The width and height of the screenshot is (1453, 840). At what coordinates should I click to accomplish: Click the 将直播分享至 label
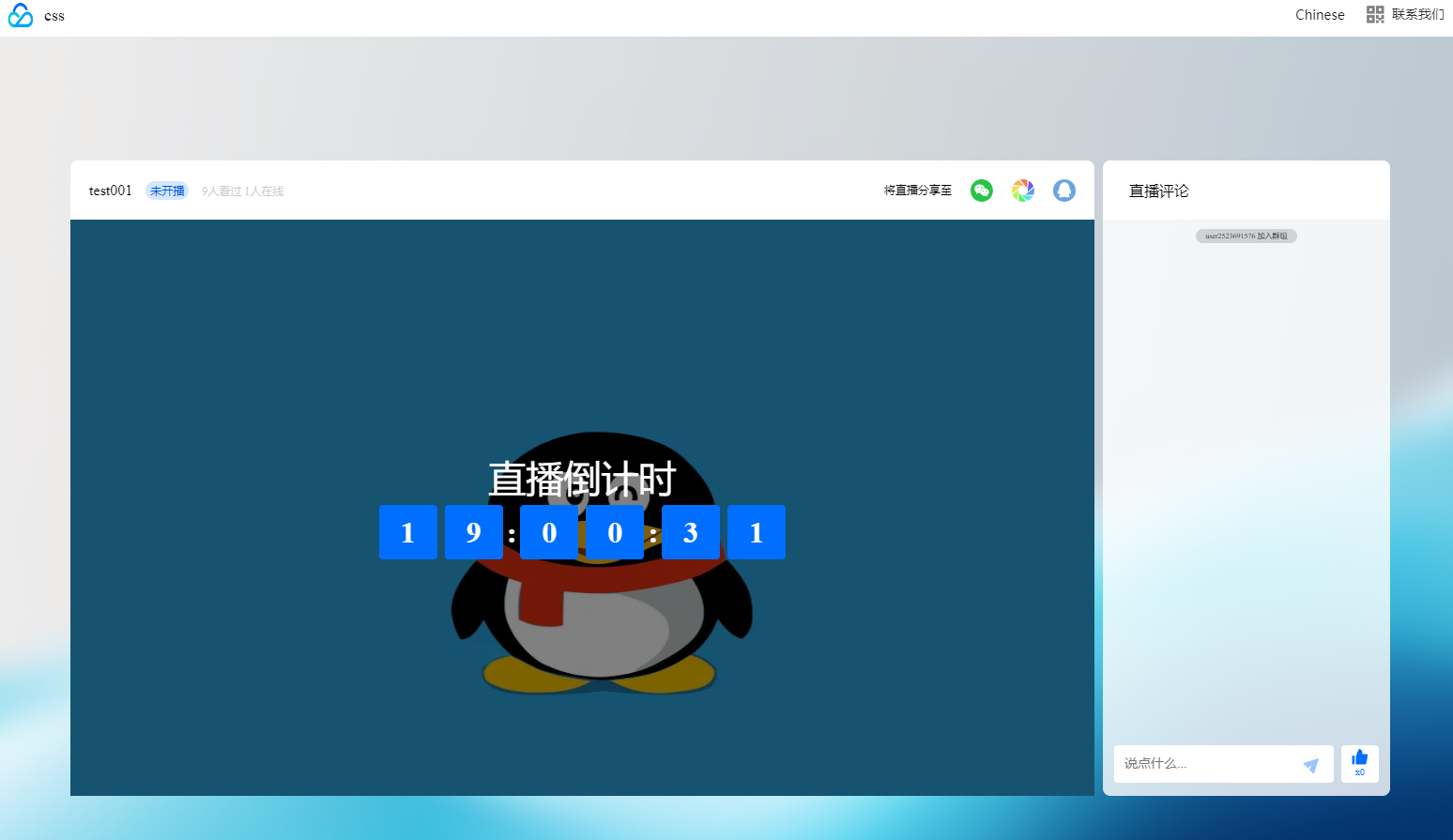918,191
